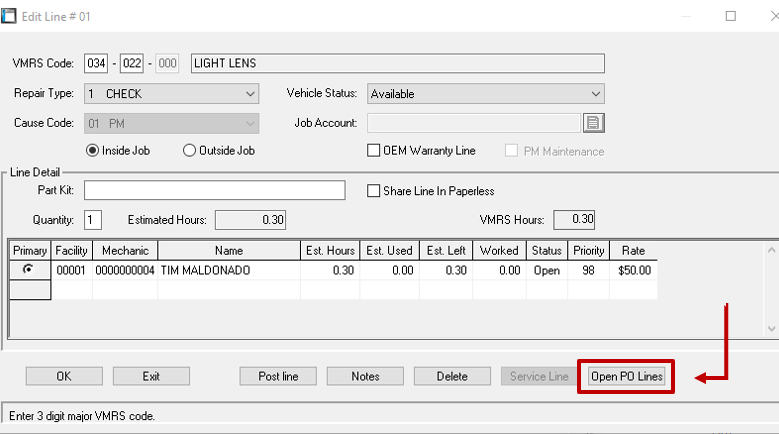Screen dimensions: 779x434
Task: Click the Job Account lookup icon
Action: tap(595, 123)
